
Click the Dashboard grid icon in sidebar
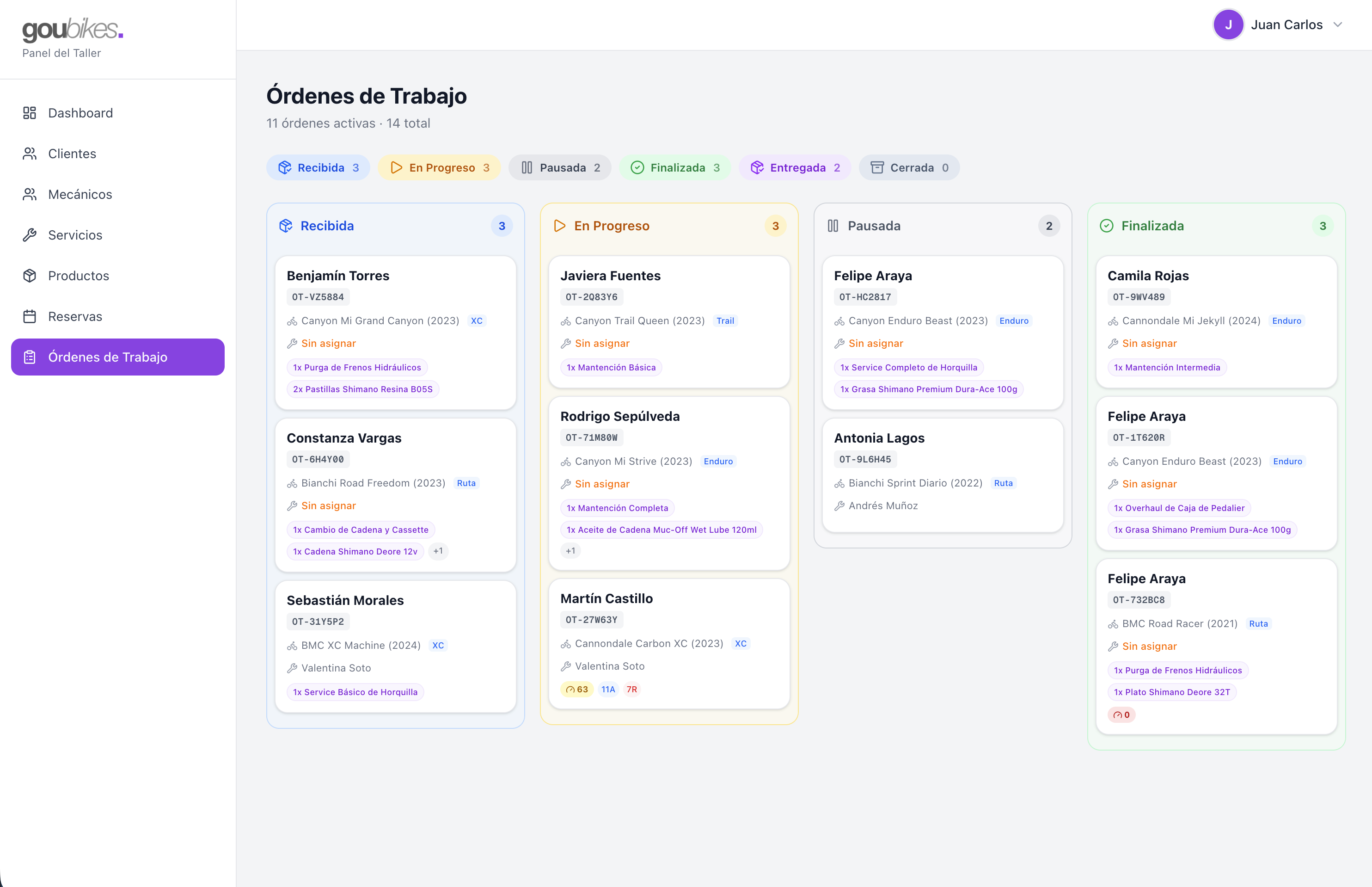30,113
